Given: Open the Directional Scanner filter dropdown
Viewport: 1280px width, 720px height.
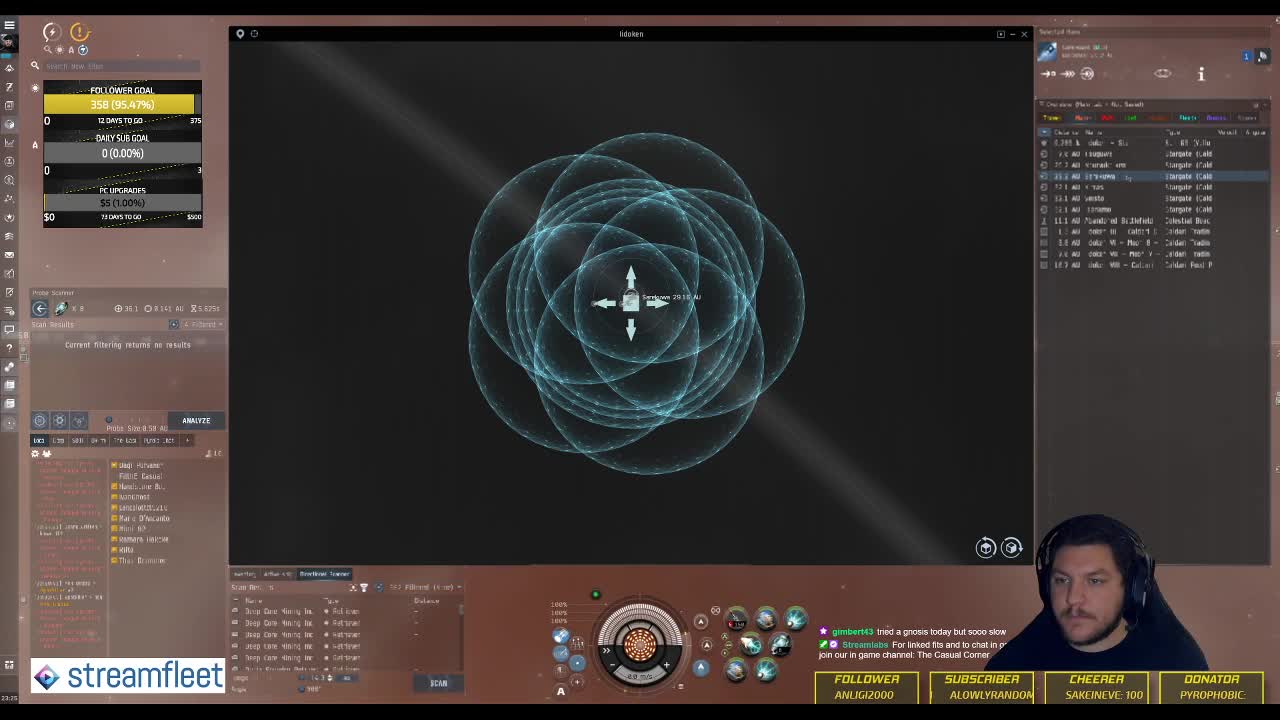Looking at the screenshot, I should pyautogui.click(x=424, y=587).
